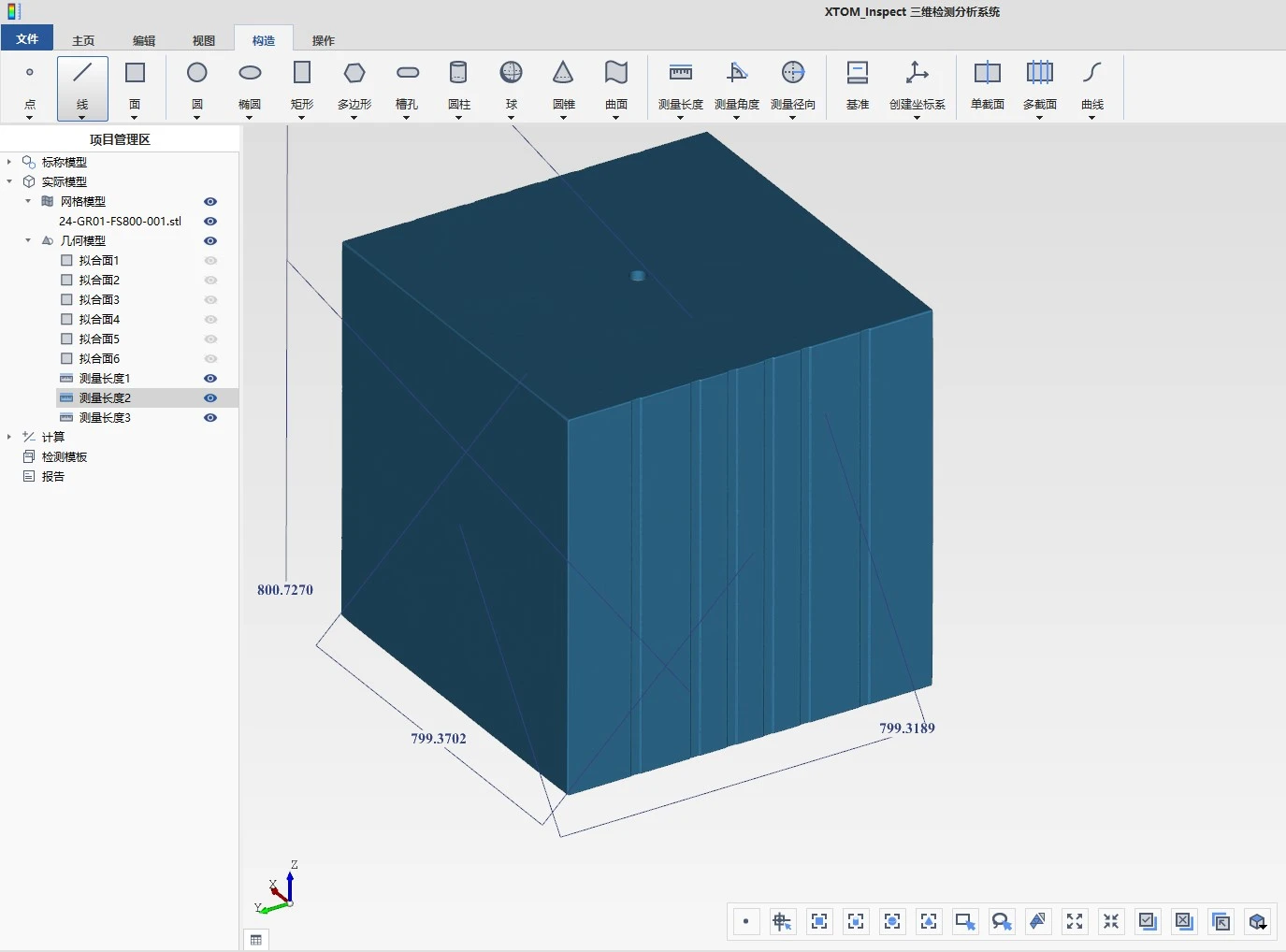This screenshot has width=1286, height=952.
Task: Select 检测模板 in project tree
Action: pyautogui.click(x=64, y=456)
